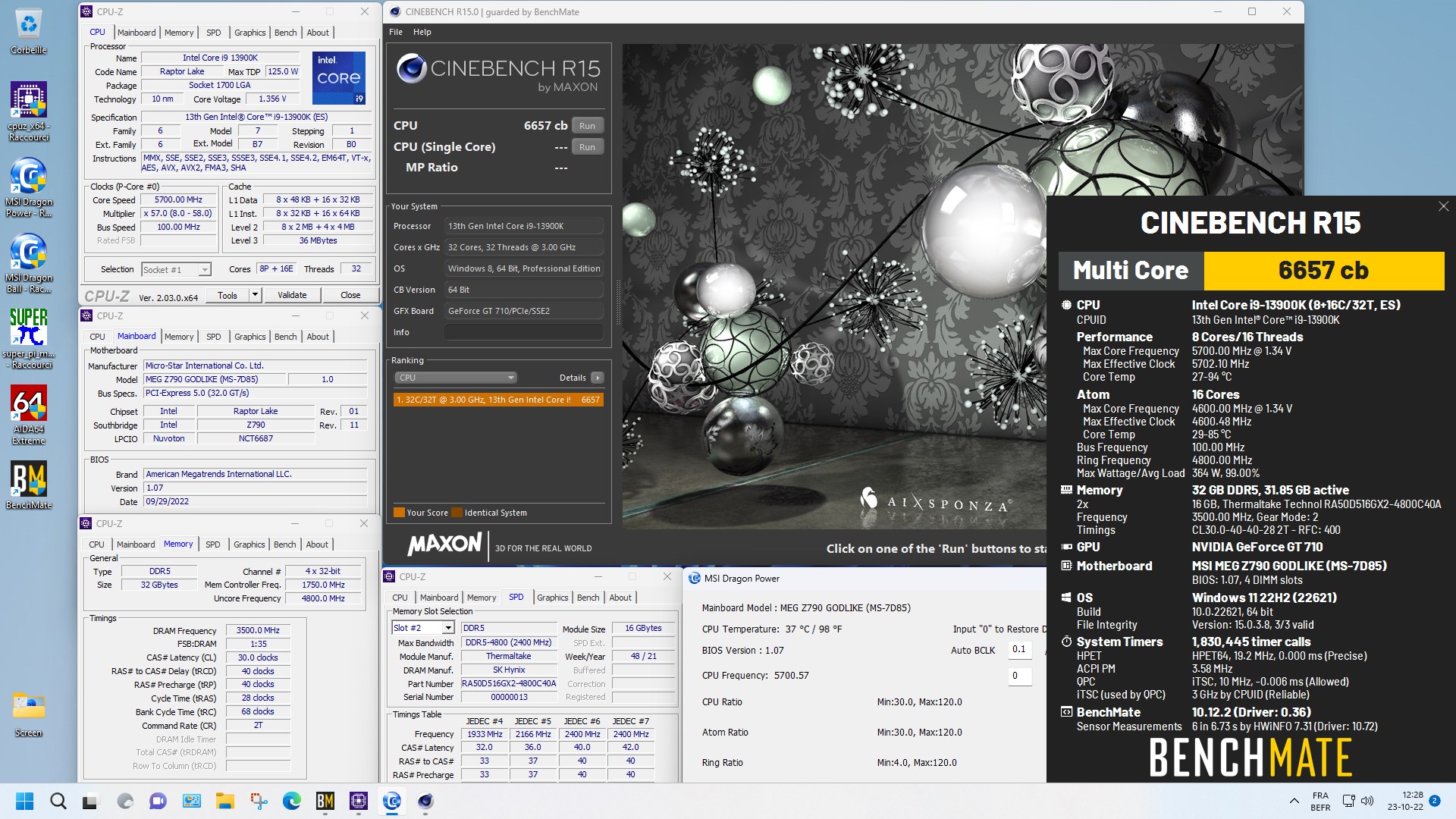This screenshot has width=1456, height=819.
Task: Show hidden system tray icons chevron
Action: tap(1294, 801)
